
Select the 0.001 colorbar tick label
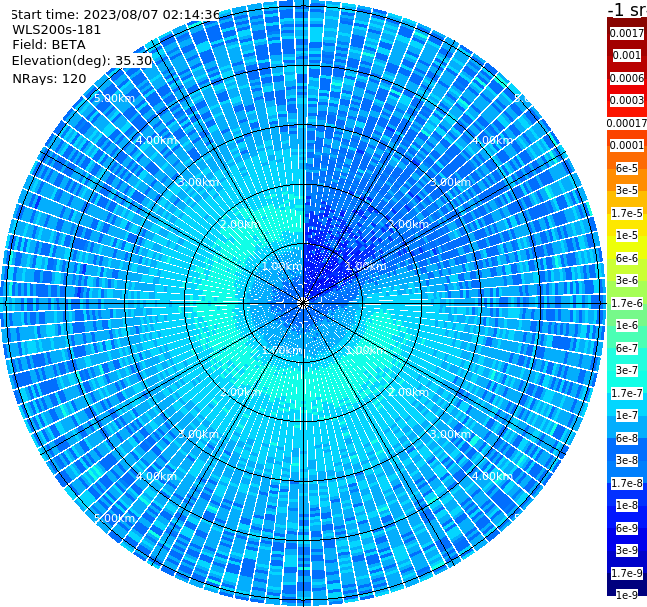(x=627, y=55)
